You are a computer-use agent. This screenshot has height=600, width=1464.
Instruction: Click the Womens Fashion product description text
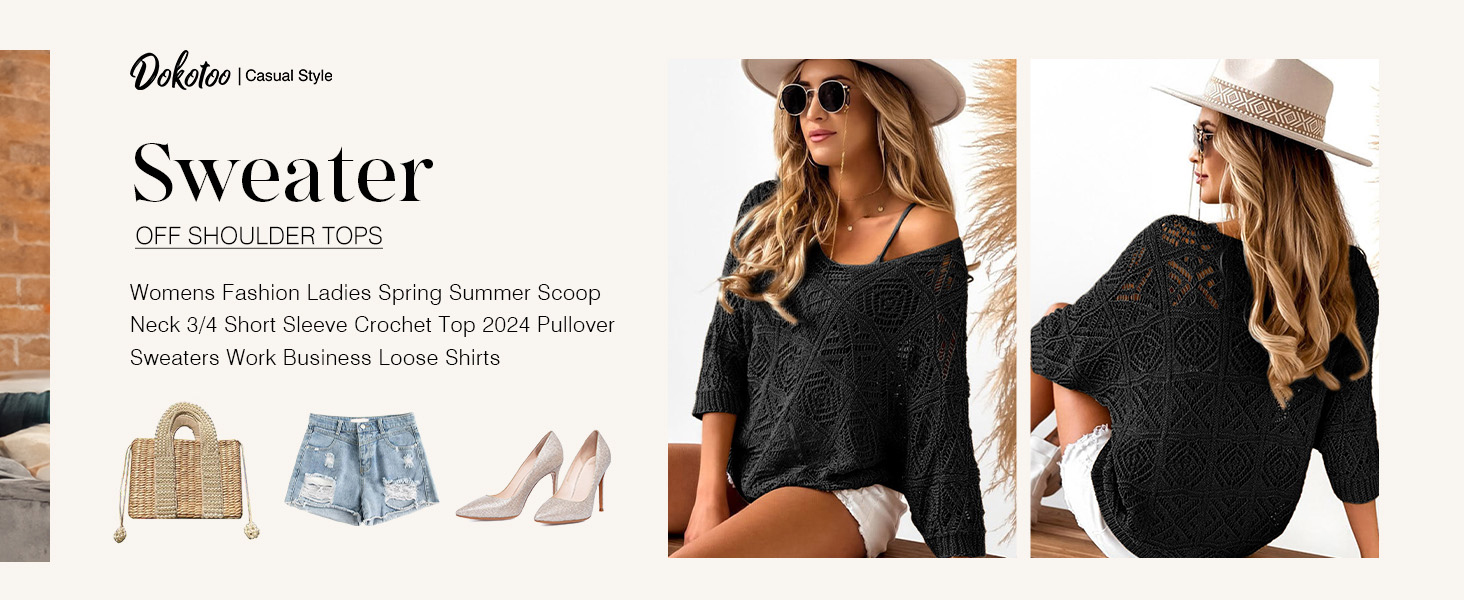pyautogui.click(x=372, y=325)
